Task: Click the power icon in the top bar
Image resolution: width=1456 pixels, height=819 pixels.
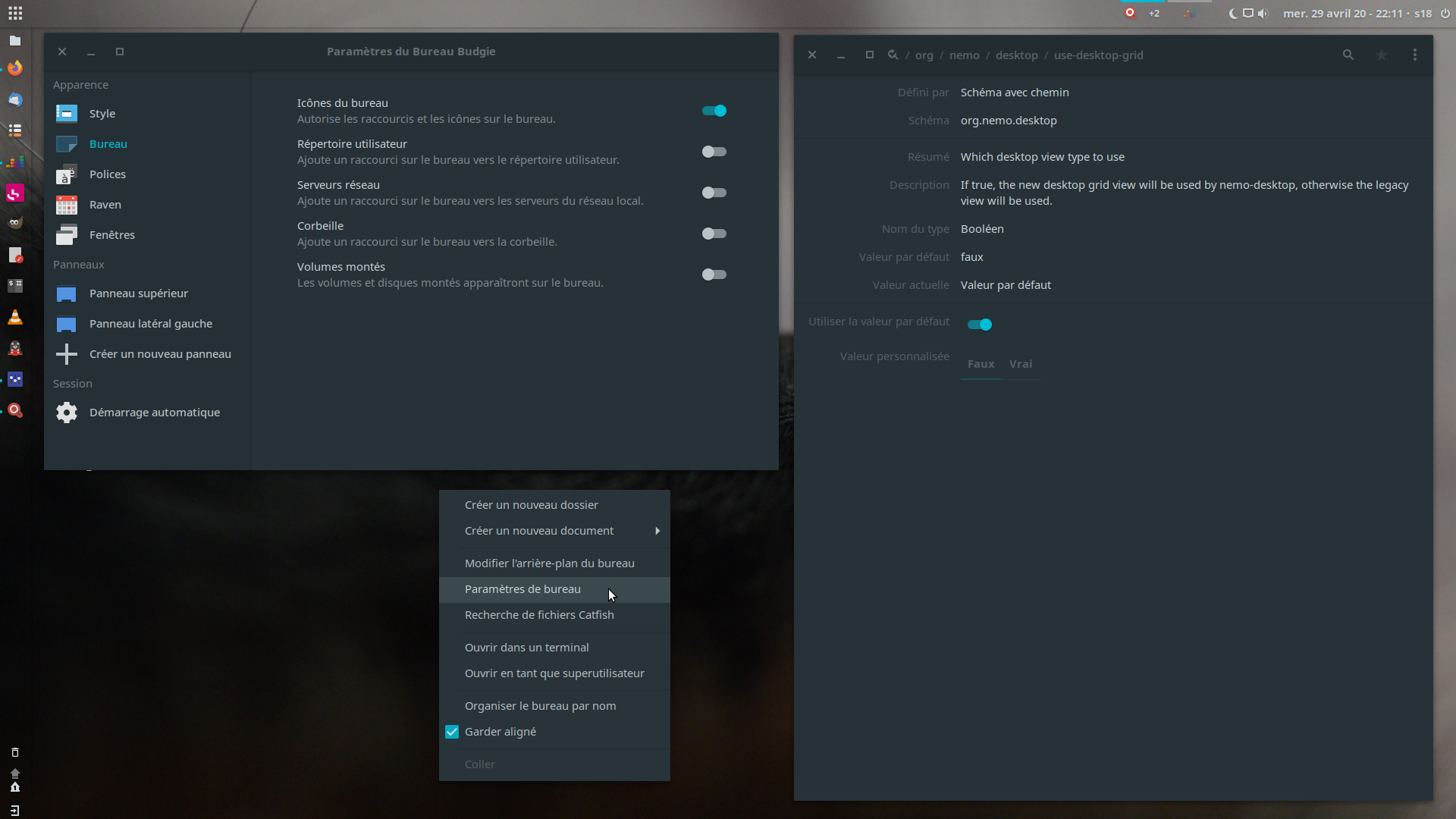Action: tap(1445, 13)
